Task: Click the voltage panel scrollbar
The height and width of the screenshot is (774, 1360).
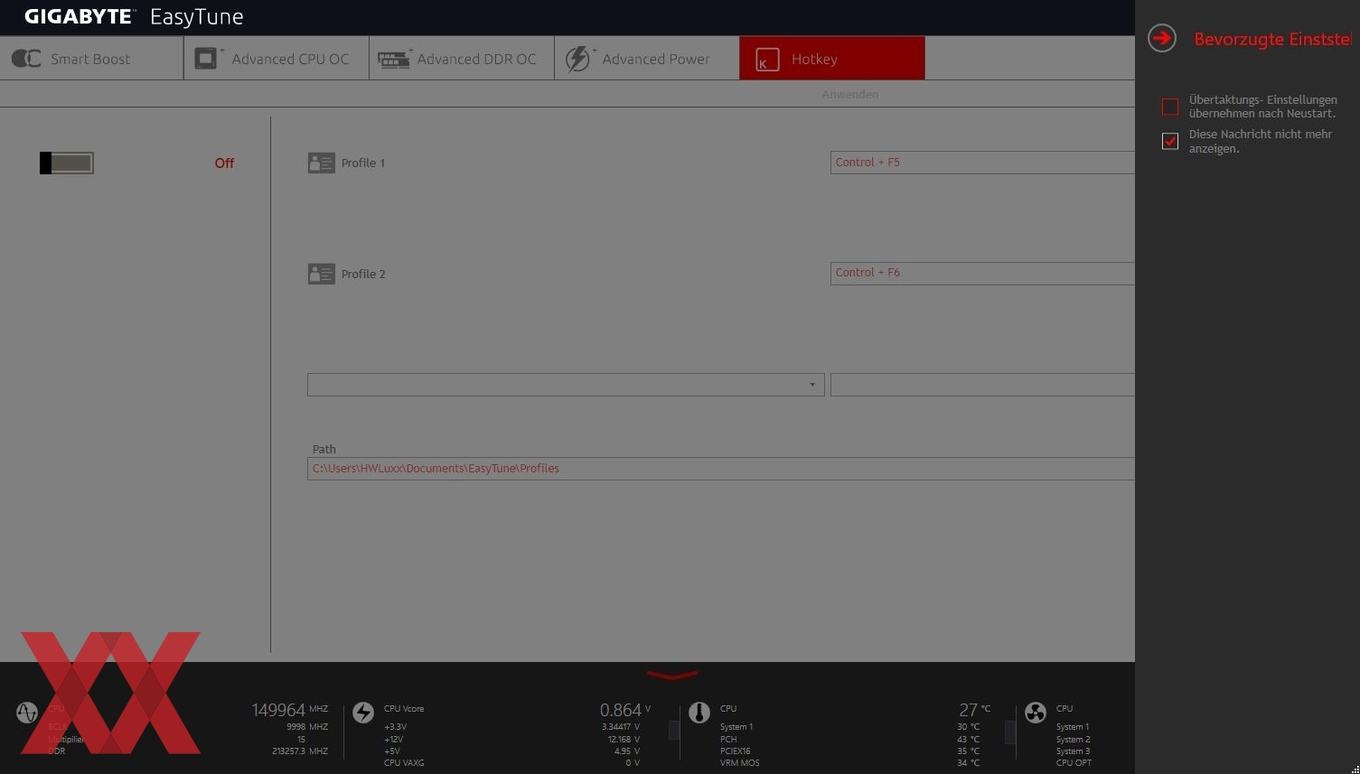Action: [674, 731]
